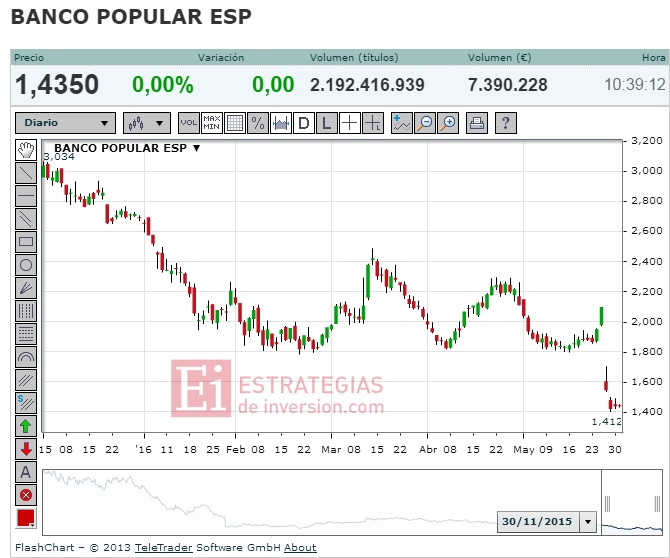Image resolution: width=670 pixels, height=558 pixels.
Task: Place a red down arrow marker
Action: 26,449
